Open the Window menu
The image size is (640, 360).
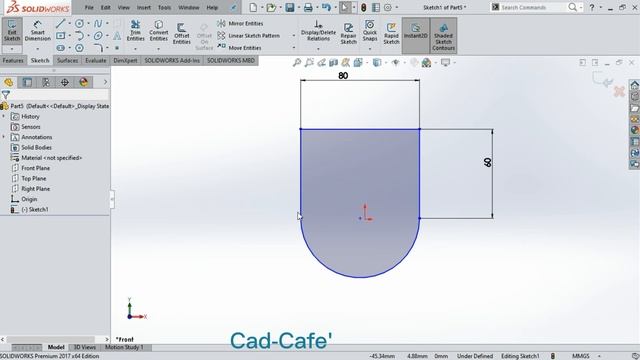(189, 7)
